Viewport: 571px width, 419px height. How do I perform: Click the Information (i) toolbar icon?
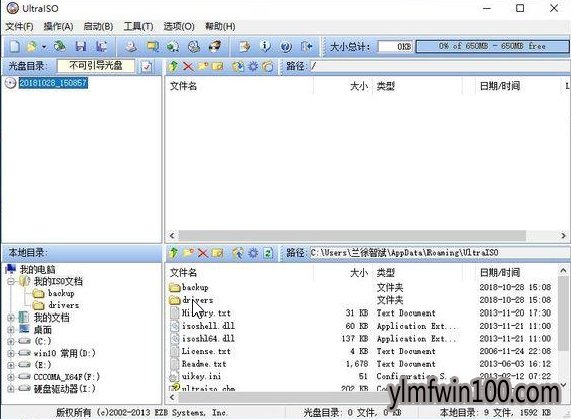click(265, 47)
